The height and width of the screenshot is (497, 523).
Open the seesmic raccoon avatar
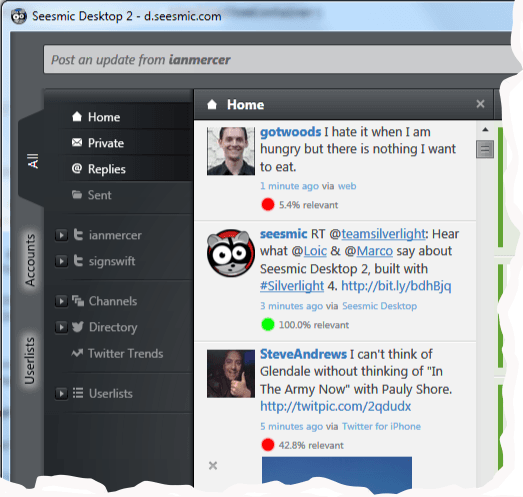coord(230,253)
